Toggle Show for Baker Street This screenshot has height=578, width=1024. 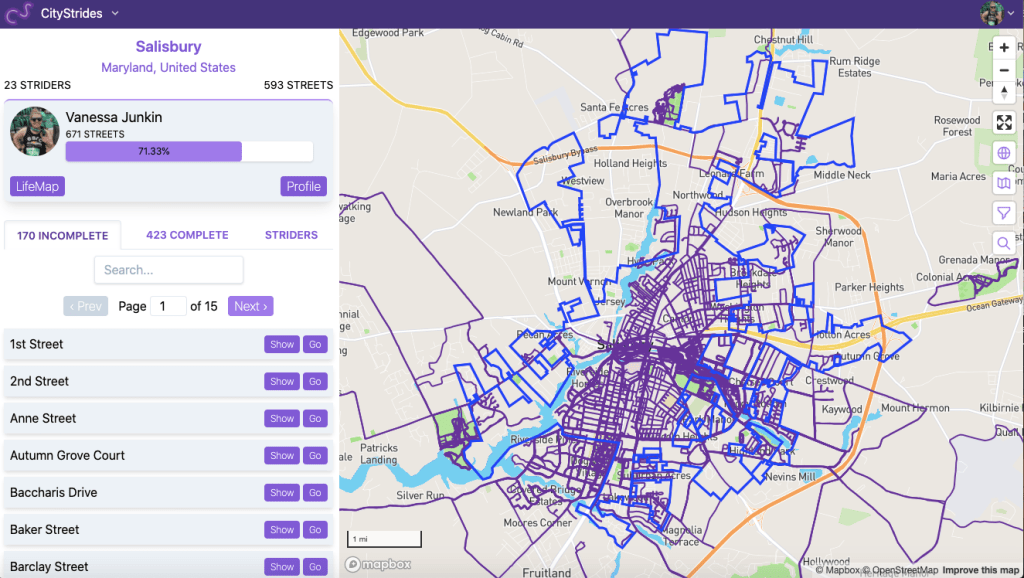(x=281, y=529)
